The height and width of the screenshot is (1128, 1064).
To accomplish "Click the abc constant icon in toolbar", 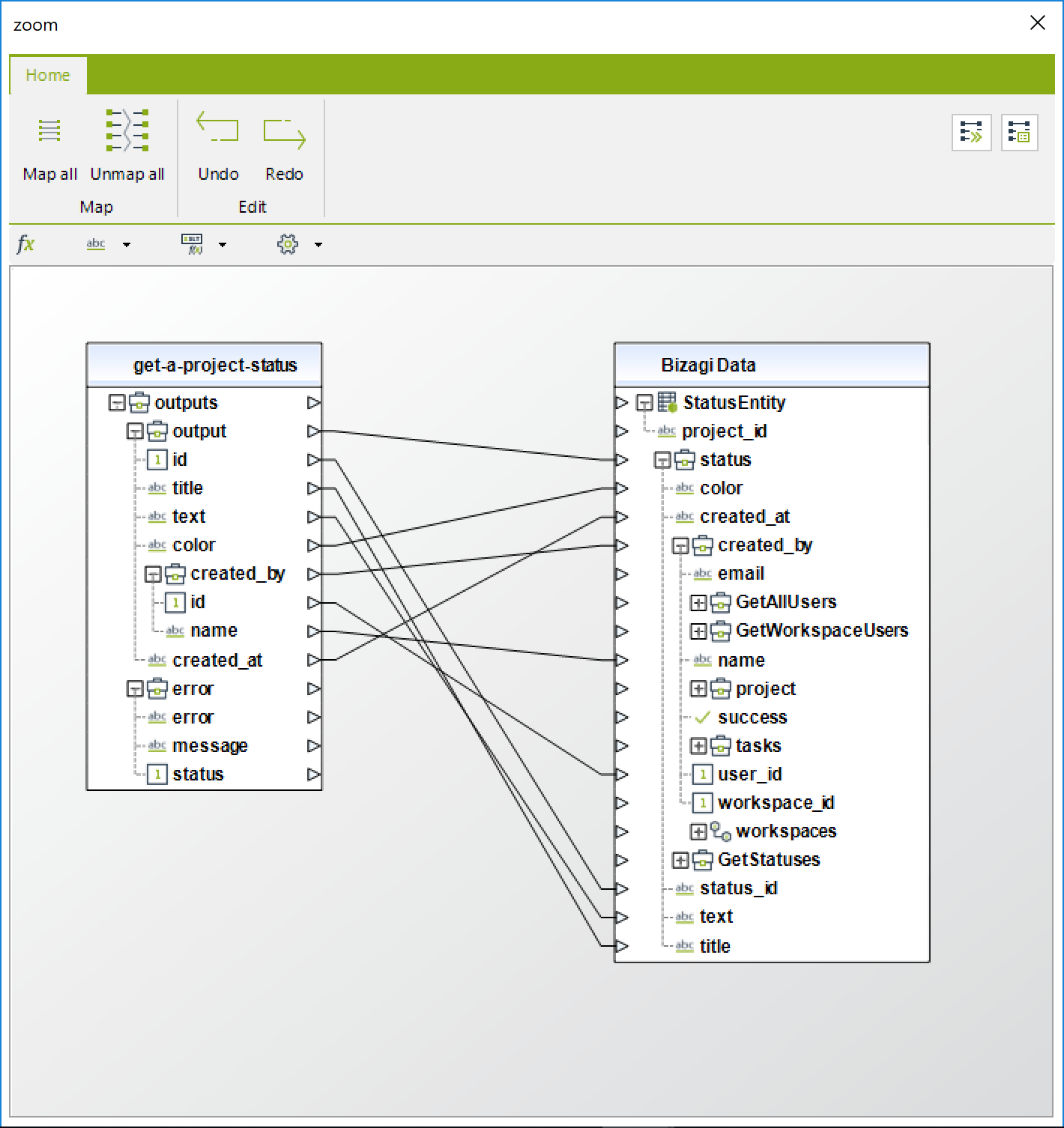I will point(96,244).
